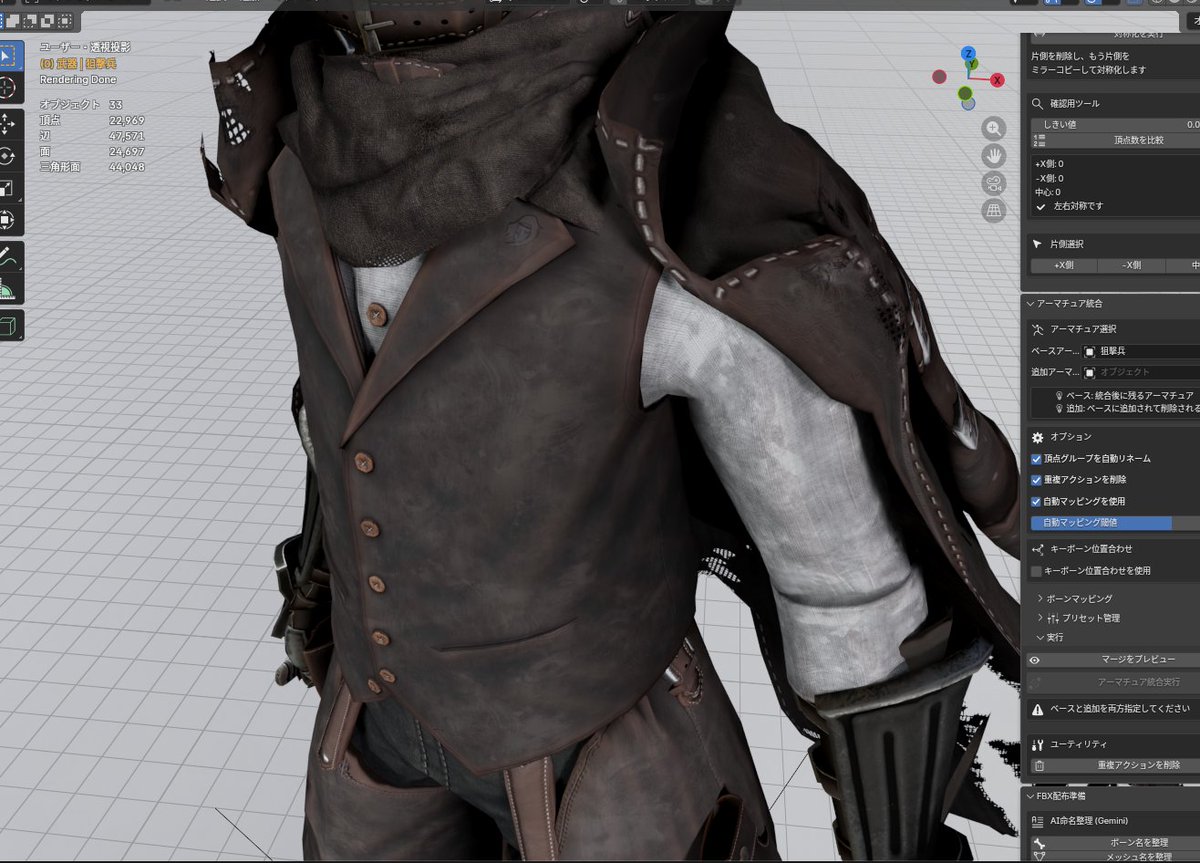Toggle 重複アクションを削除 checkbox
The width and height of the screenshot is (1200, 863).
[1036, 479]
